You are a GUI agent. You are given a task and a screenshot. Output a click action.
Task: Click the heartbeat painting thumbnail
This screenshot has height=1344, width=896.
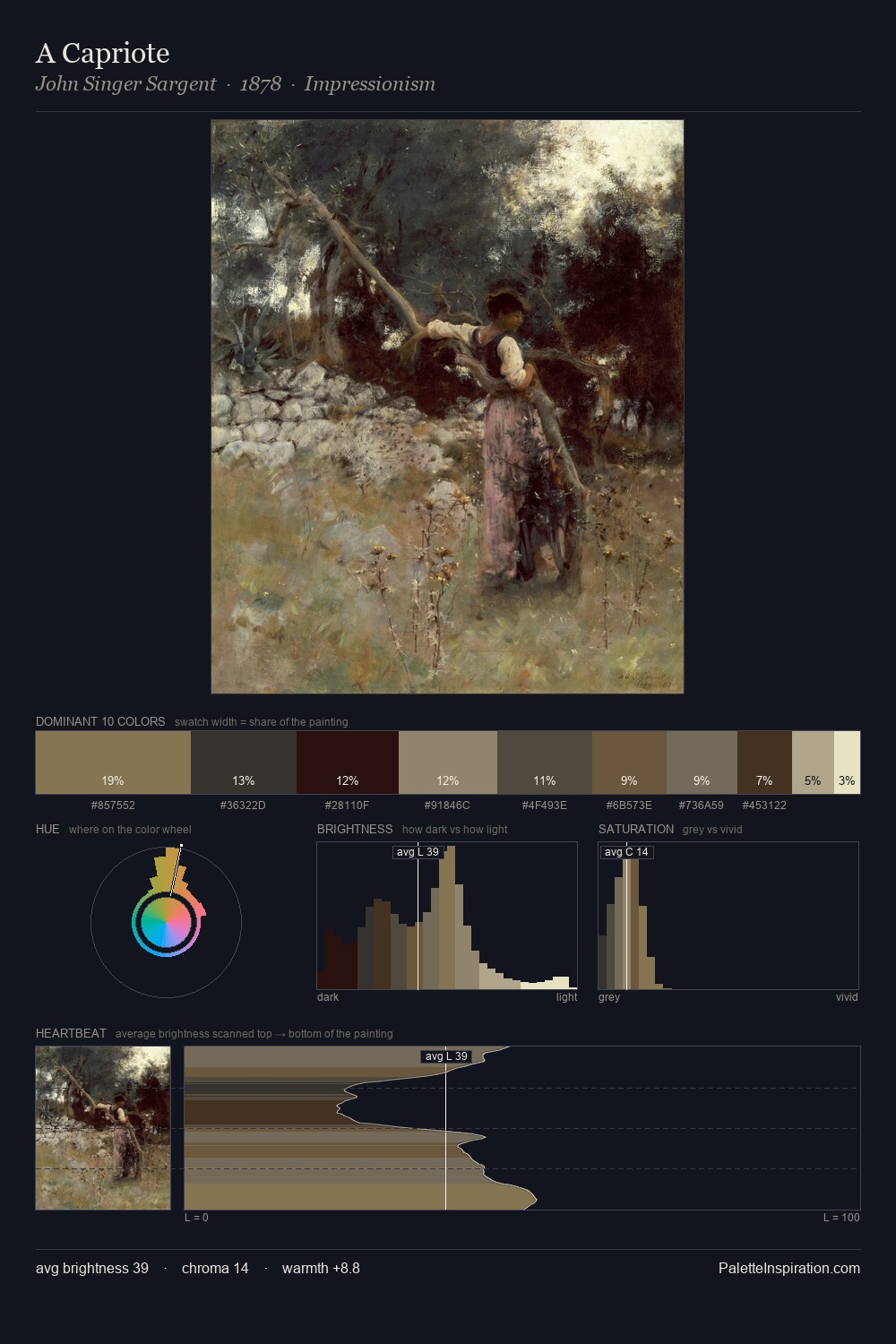[x=103, y=1128]
